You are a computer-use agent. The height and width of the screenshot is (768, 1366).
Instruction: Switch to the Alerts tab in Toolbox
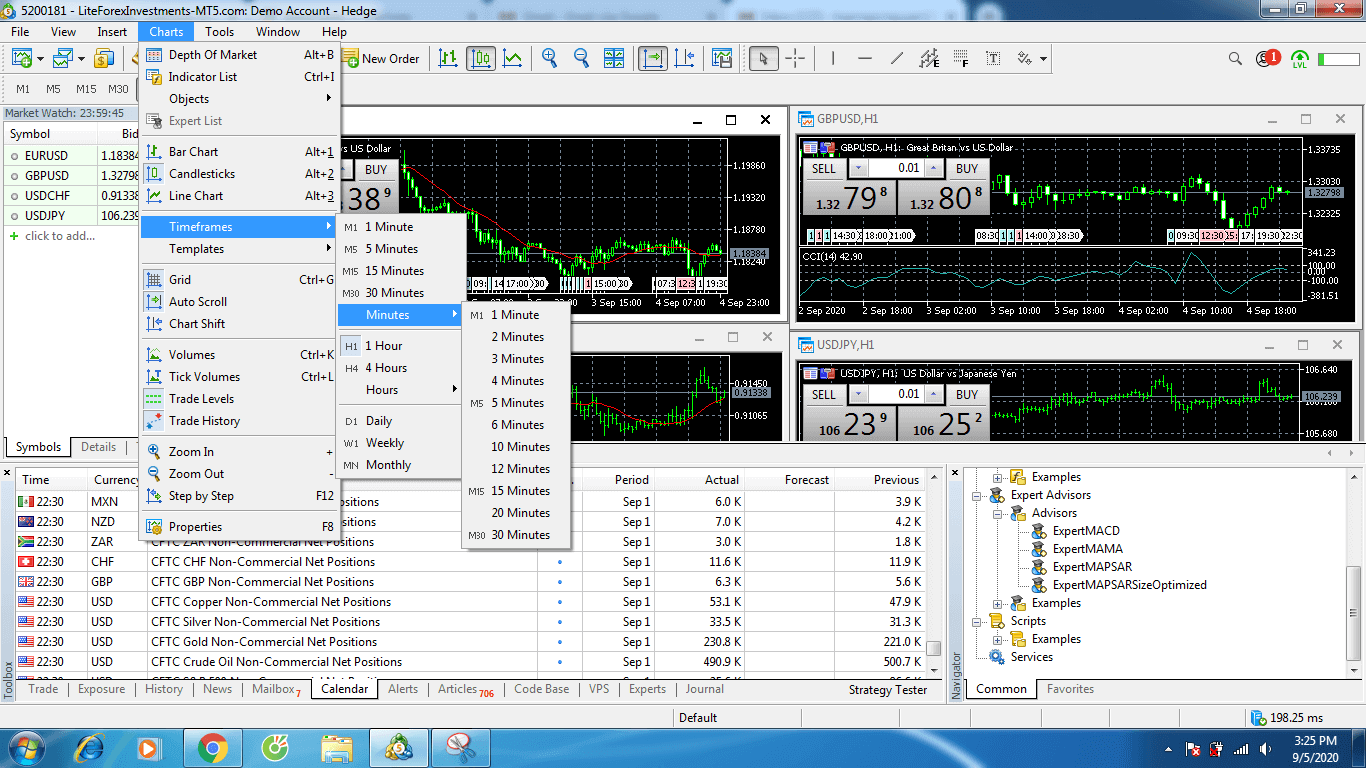403,689
